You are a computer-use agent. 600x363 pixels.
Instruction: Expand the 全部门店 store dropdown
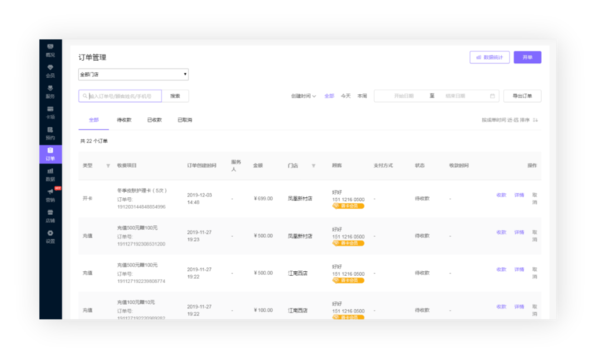click(x=133, y=74)
